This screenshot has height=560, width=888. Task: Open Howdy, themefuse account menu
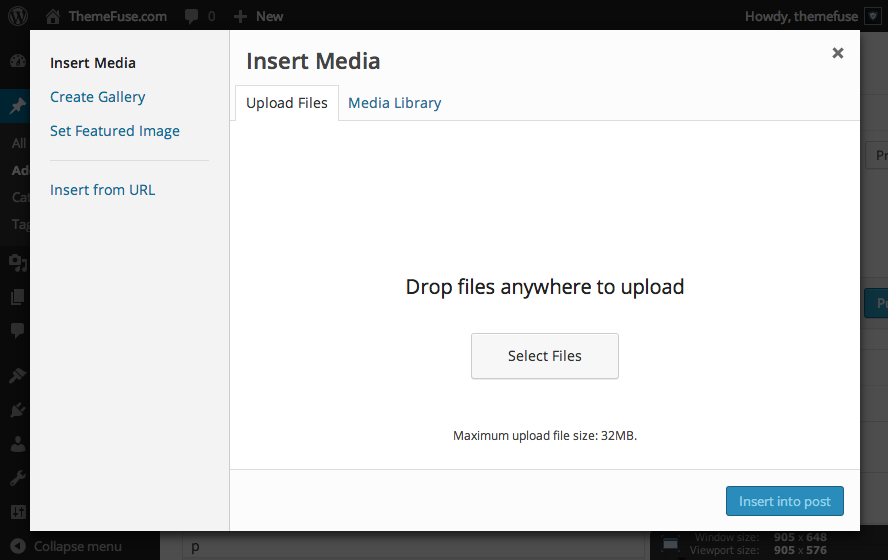coord(801,16)
